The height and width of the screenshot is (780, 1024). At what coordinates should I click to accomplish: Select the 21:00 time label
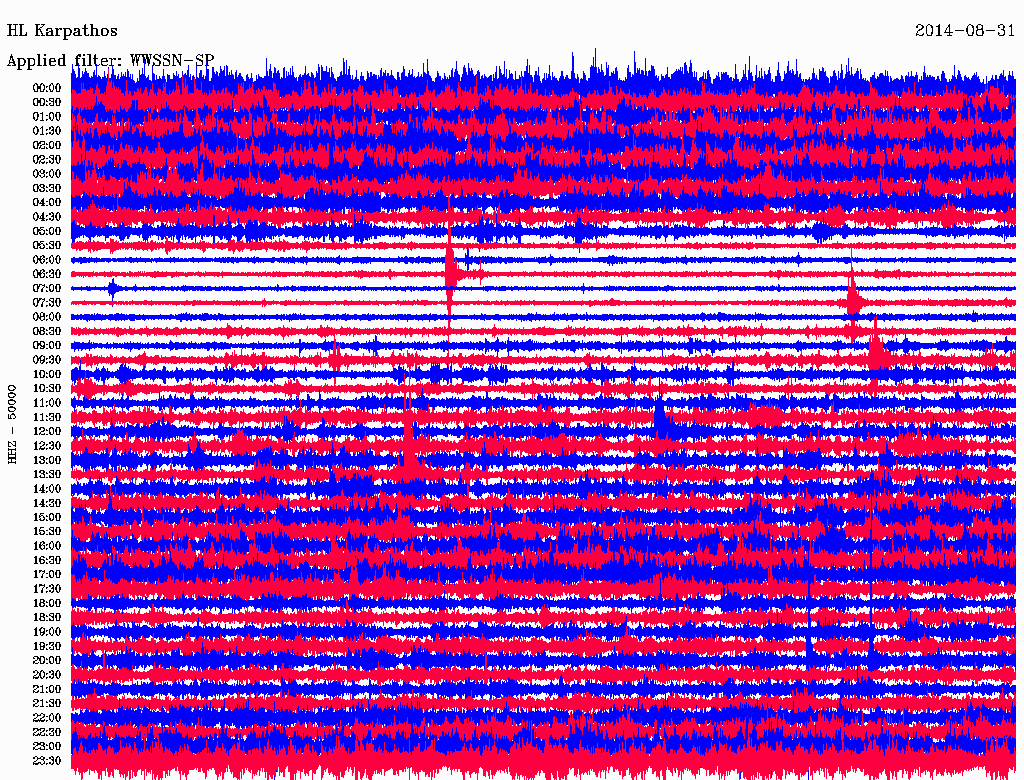coord(47,689)
